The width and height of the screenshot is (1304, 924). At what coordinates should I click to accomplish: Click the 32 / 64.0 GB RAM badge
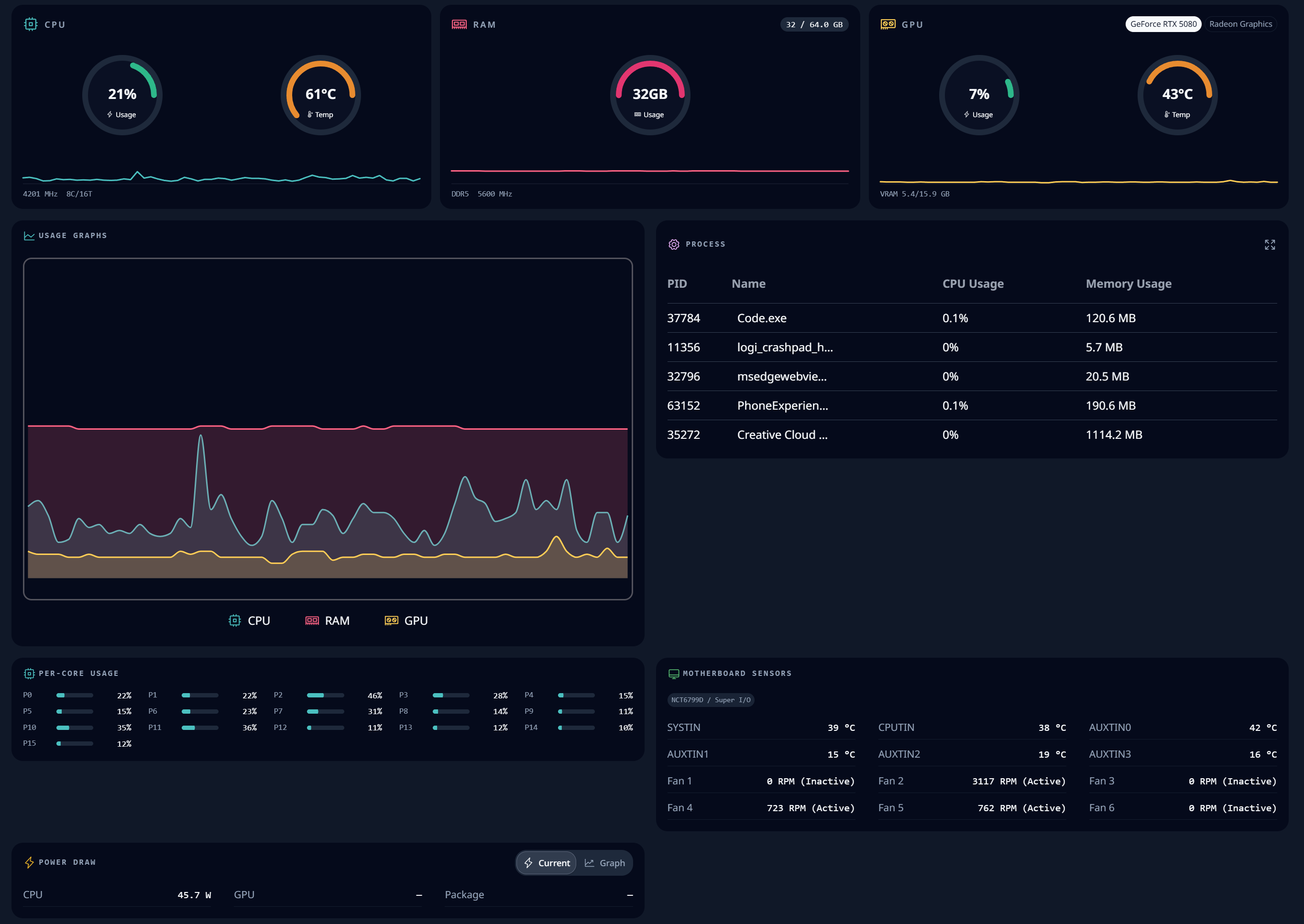[814, 24]
